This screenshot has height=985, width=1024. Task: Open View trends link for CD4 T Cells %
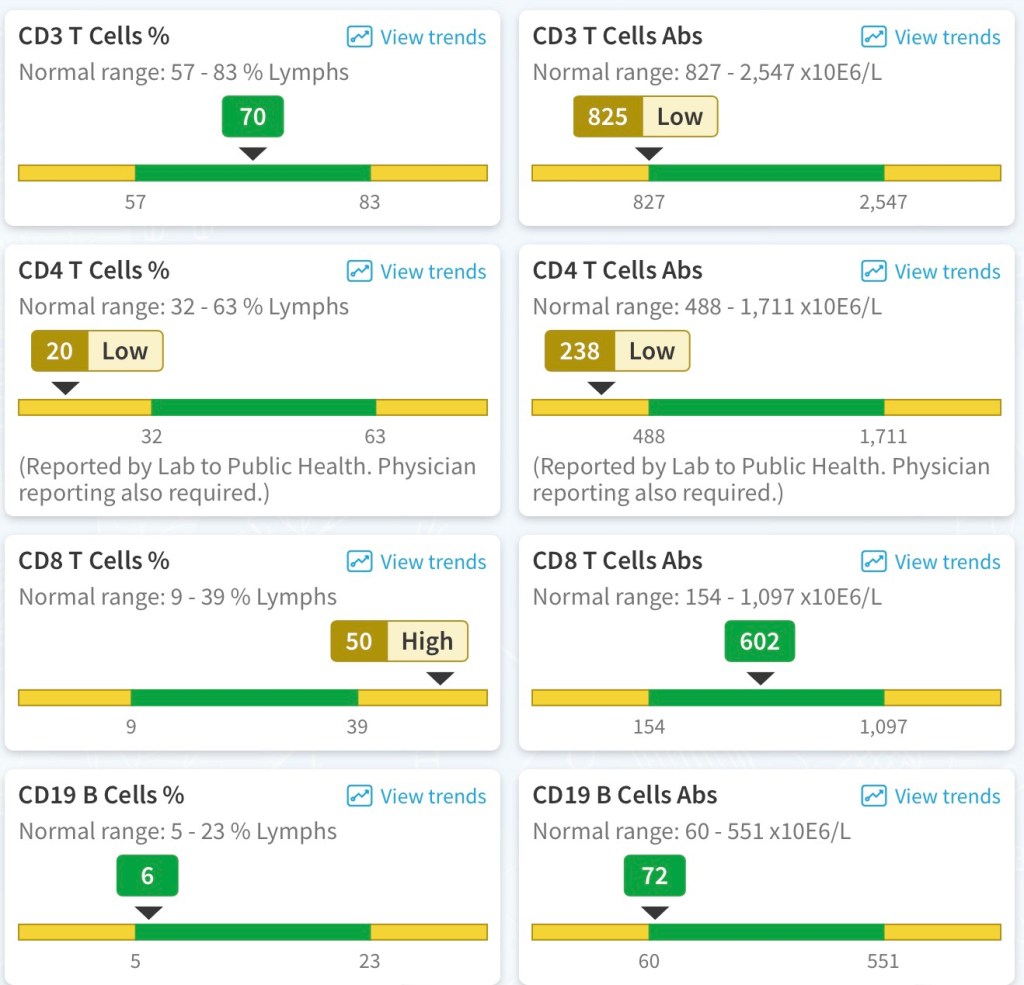[433, 271]
